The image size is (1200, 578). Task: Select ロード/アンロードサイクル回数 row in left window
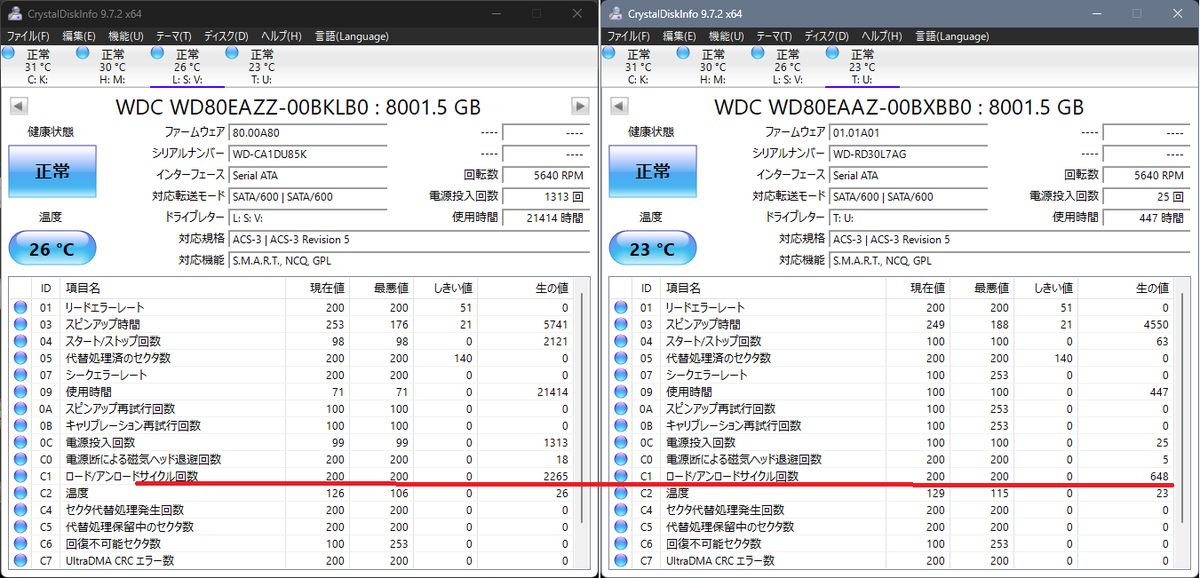293,476
